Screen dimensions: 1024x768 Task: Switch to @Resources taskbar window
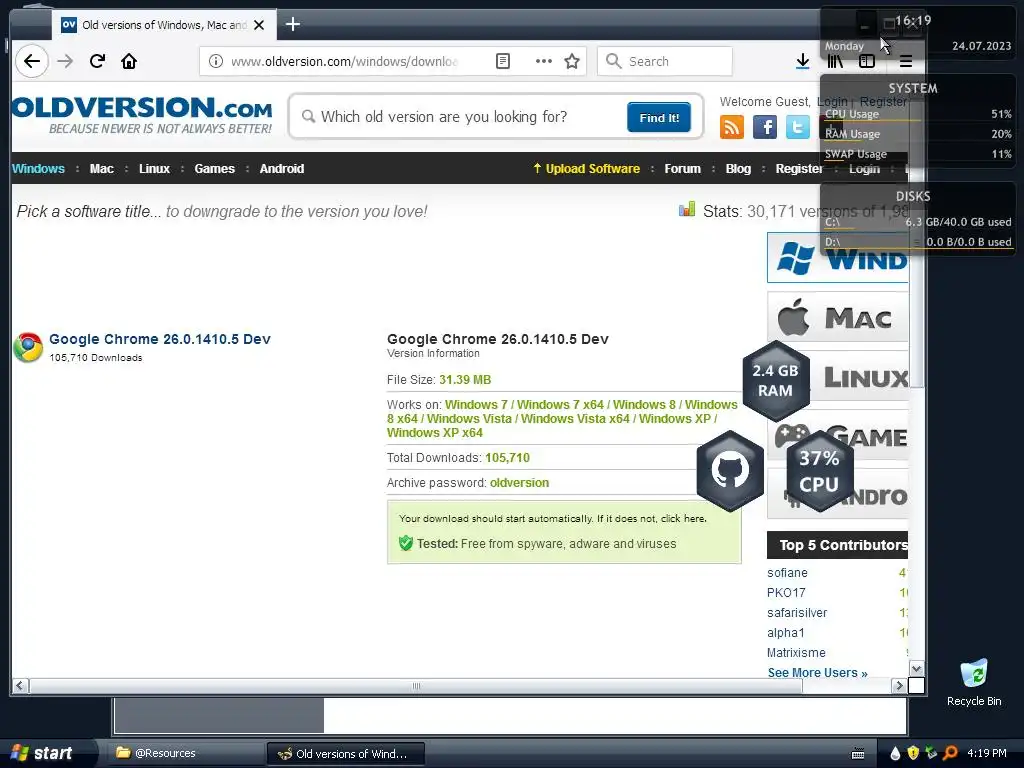pos(184,753)
